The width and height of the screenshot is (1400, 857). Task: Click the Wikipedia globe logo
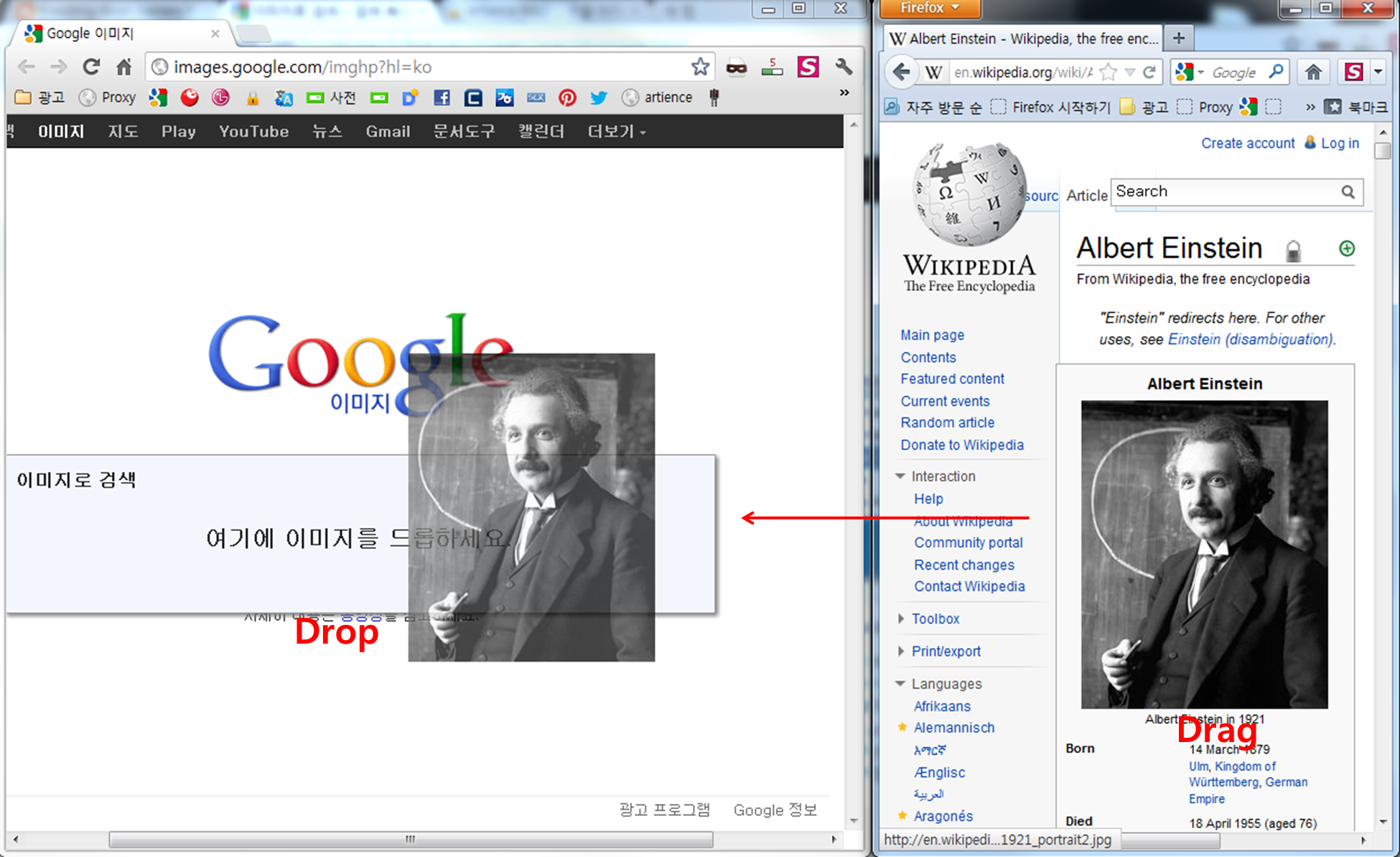click(x=969, y=194)
